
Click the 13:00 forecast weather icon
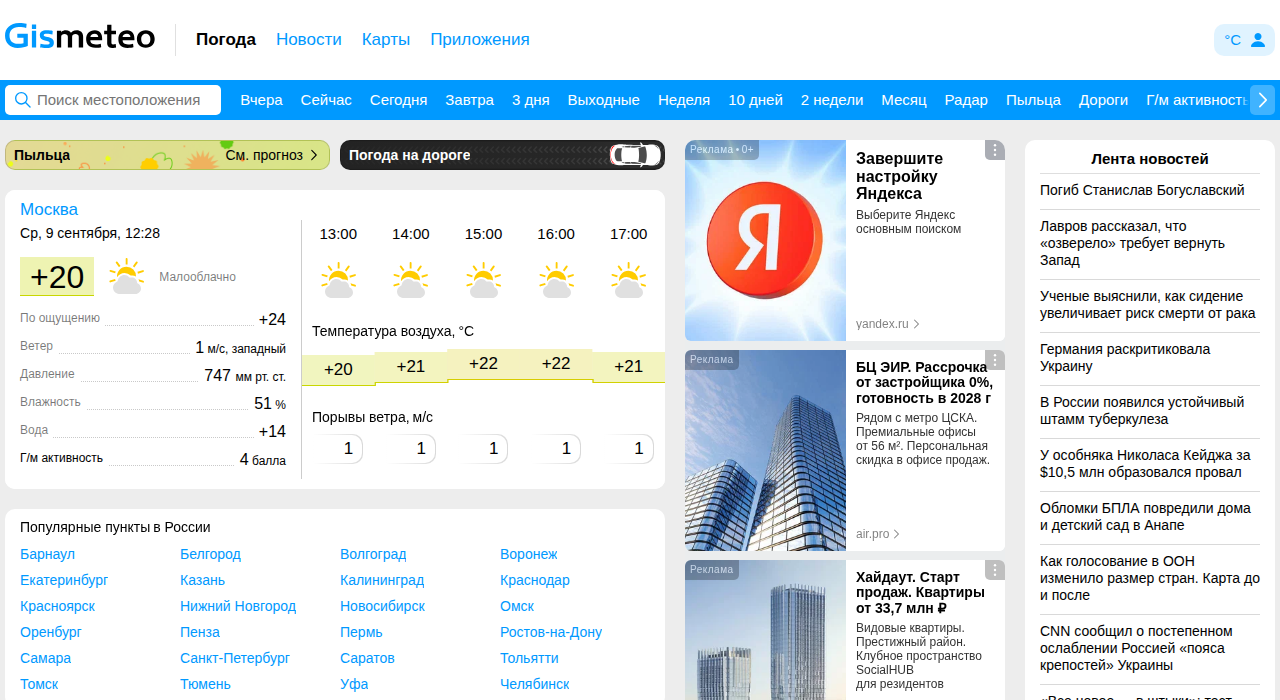point(338,281)
